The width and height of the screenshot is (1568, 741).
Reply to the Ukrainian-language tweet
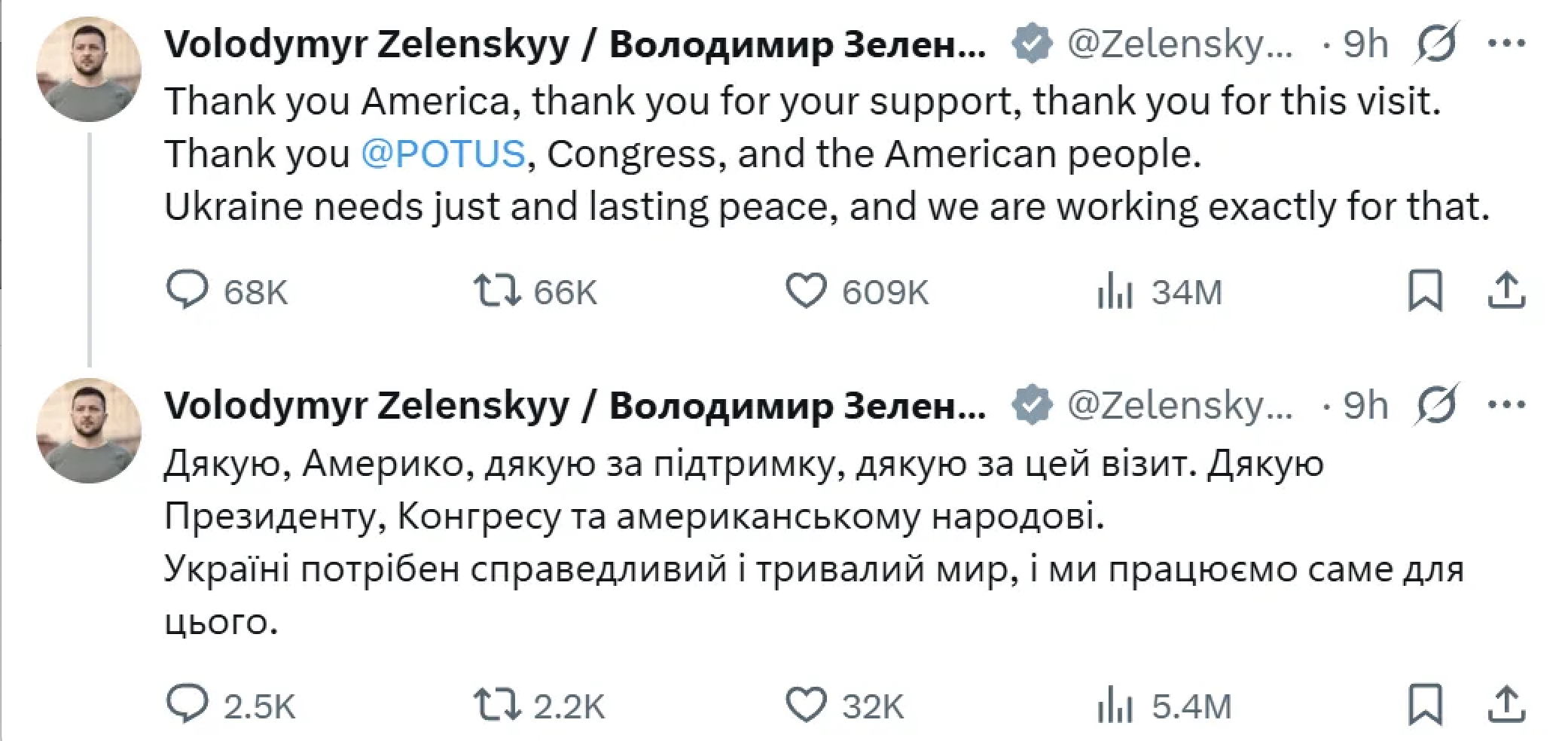(187, 705)
